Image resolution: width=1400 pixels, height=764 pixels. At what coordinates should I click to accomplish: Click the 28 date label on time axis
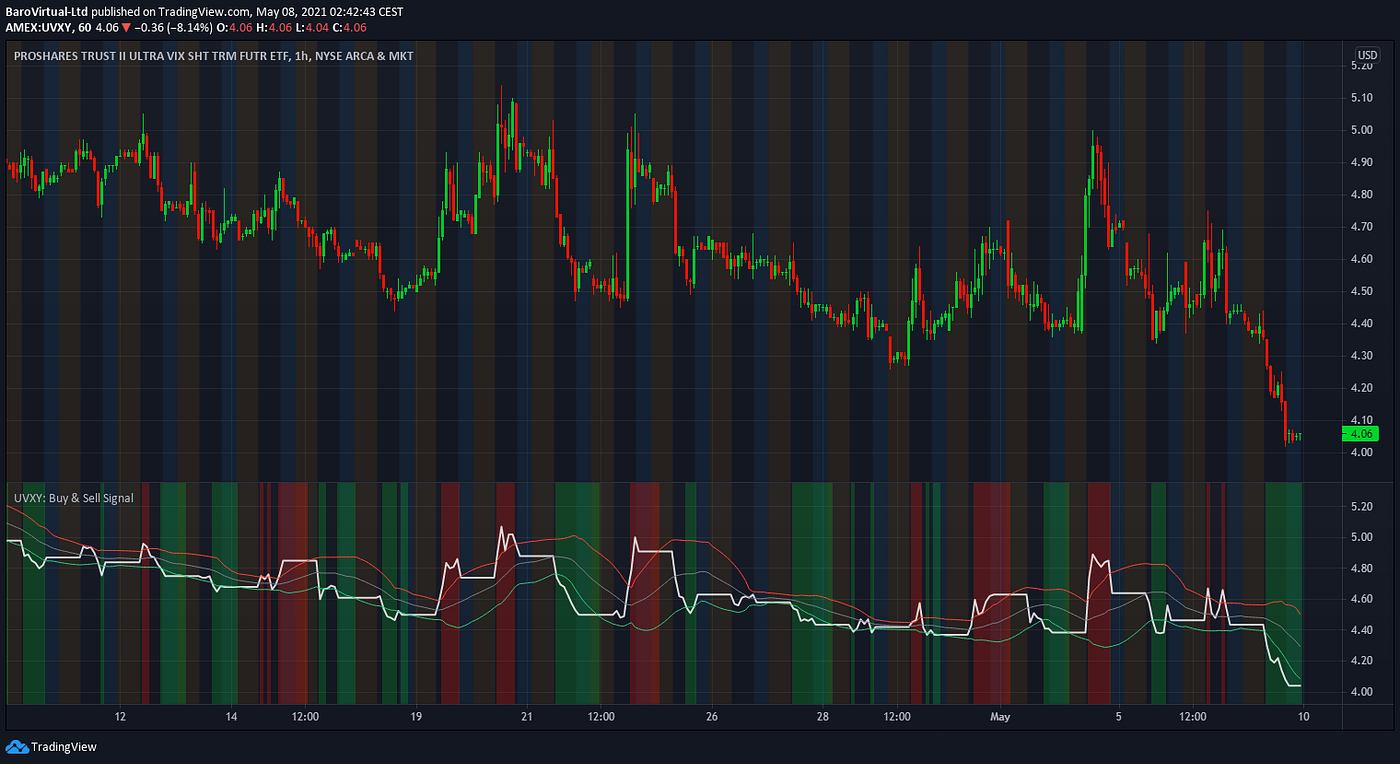click(823, 717)
